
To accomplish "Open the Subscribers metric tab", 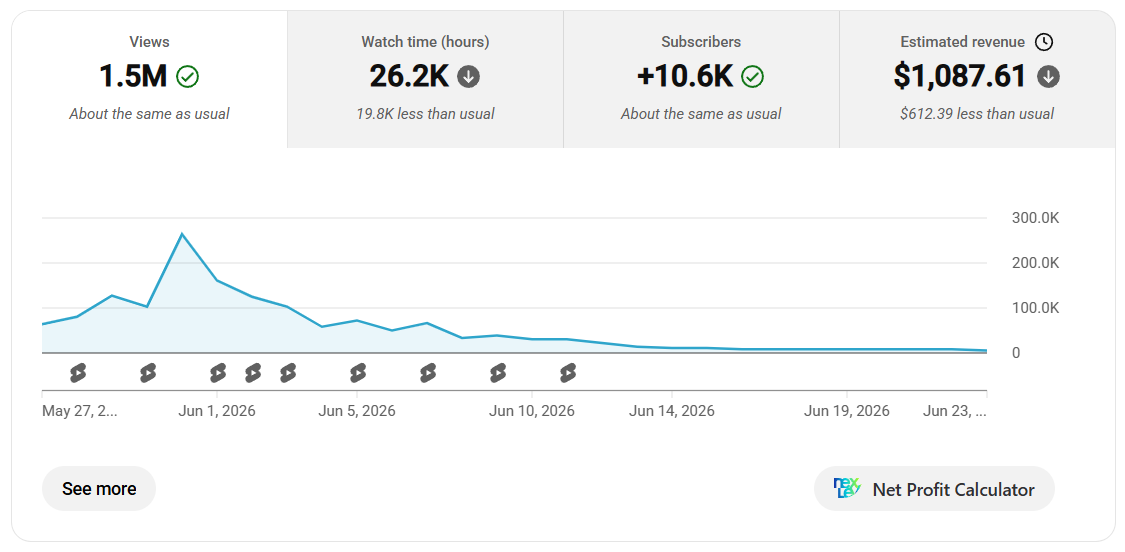I will tap(701, 80).
